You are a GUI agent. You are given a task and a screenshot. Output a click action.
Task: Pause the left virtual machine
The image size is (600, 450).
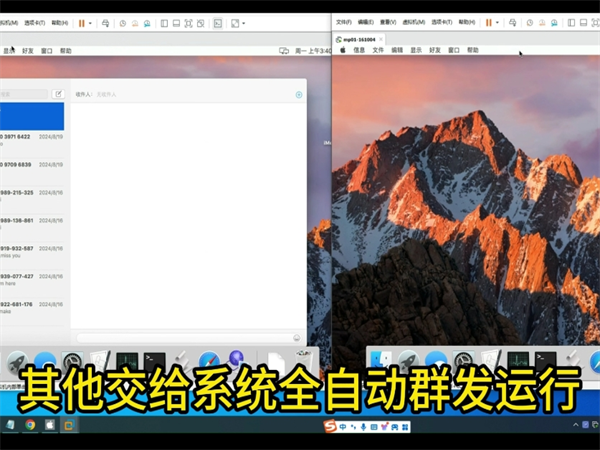click(81, 22)
